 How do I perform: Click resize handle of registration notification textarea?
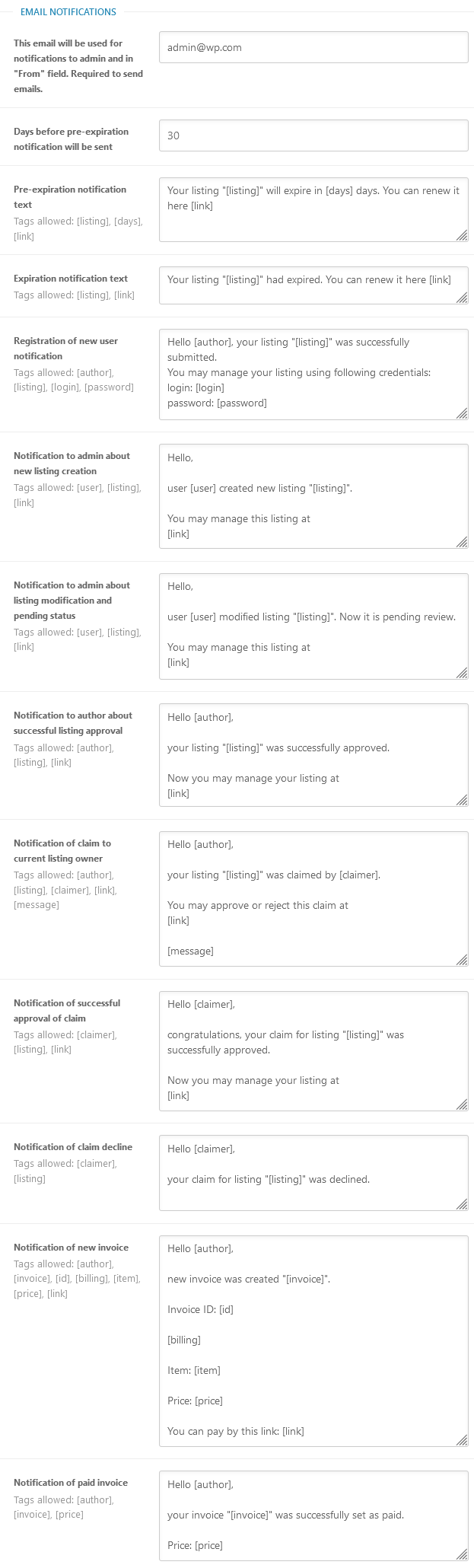pos(462,413)
